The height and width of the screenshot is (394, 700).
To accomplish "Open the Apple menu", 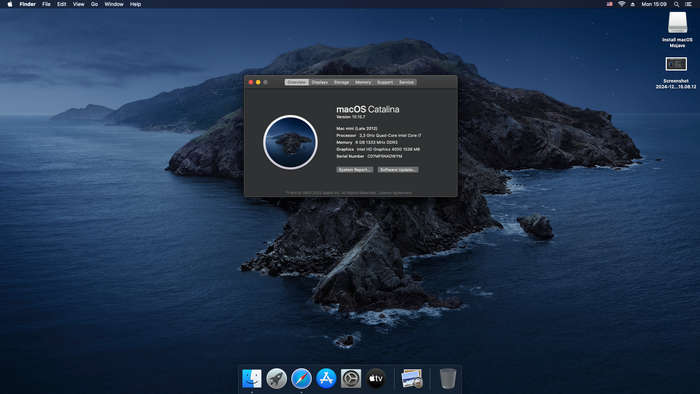I will (x=10, y=4).
